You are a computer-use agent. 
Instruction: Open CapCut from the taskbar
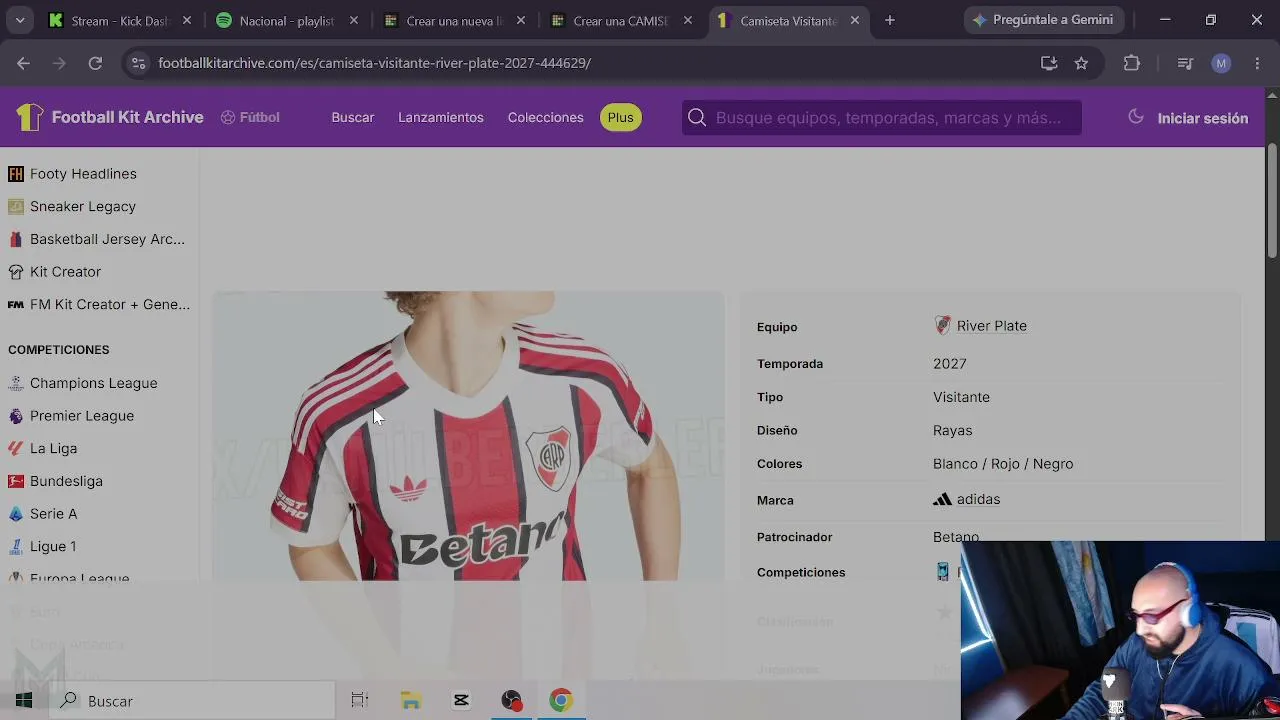pos(461,701)
